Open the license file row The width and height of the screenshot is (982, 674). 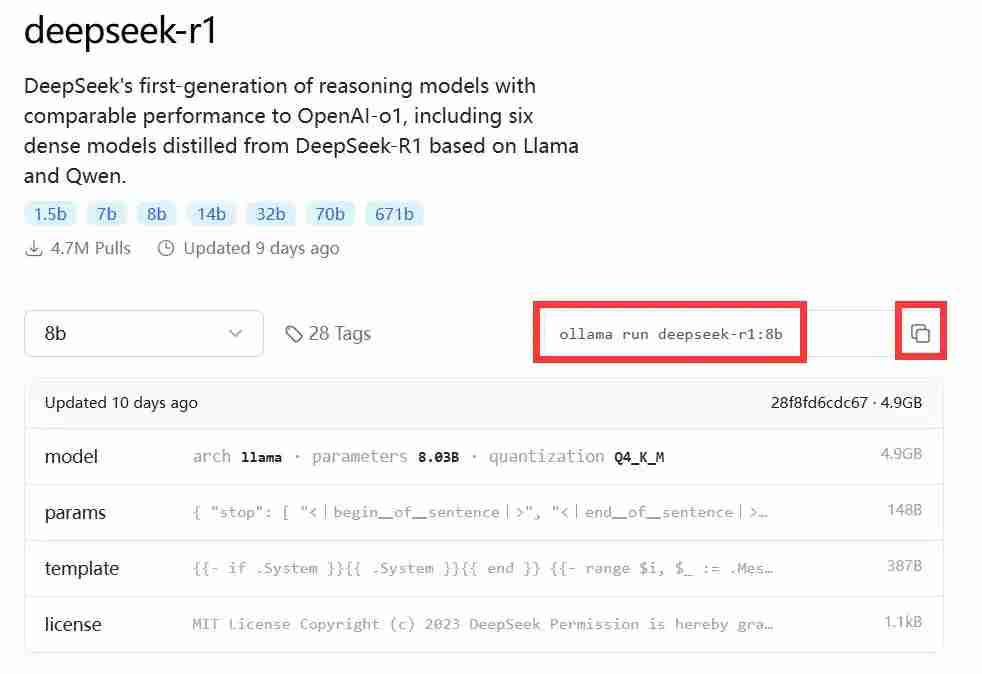[x=483, y=624]
